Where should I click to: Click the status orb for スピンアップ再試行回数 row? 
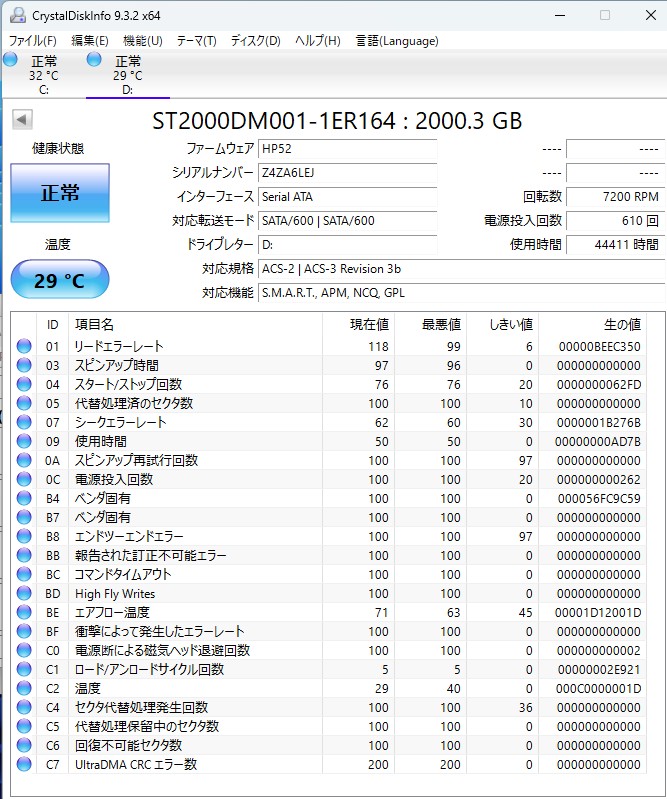pos(24,461)
